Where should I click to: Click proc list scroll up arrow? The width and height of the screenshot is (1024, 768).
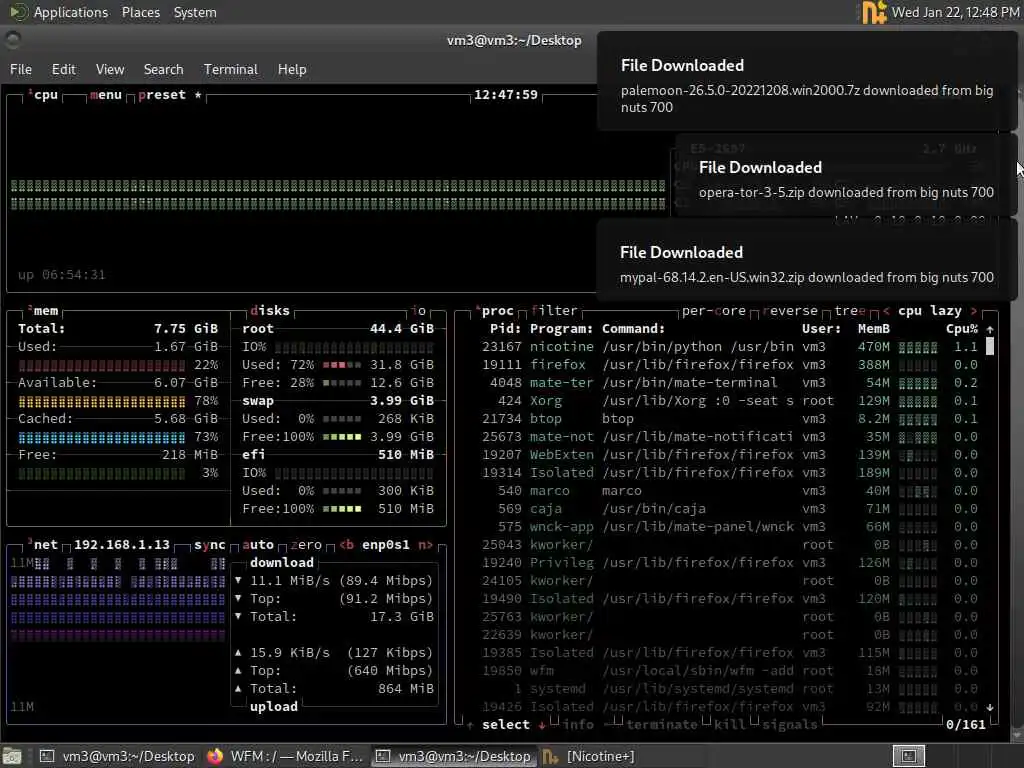990,330
